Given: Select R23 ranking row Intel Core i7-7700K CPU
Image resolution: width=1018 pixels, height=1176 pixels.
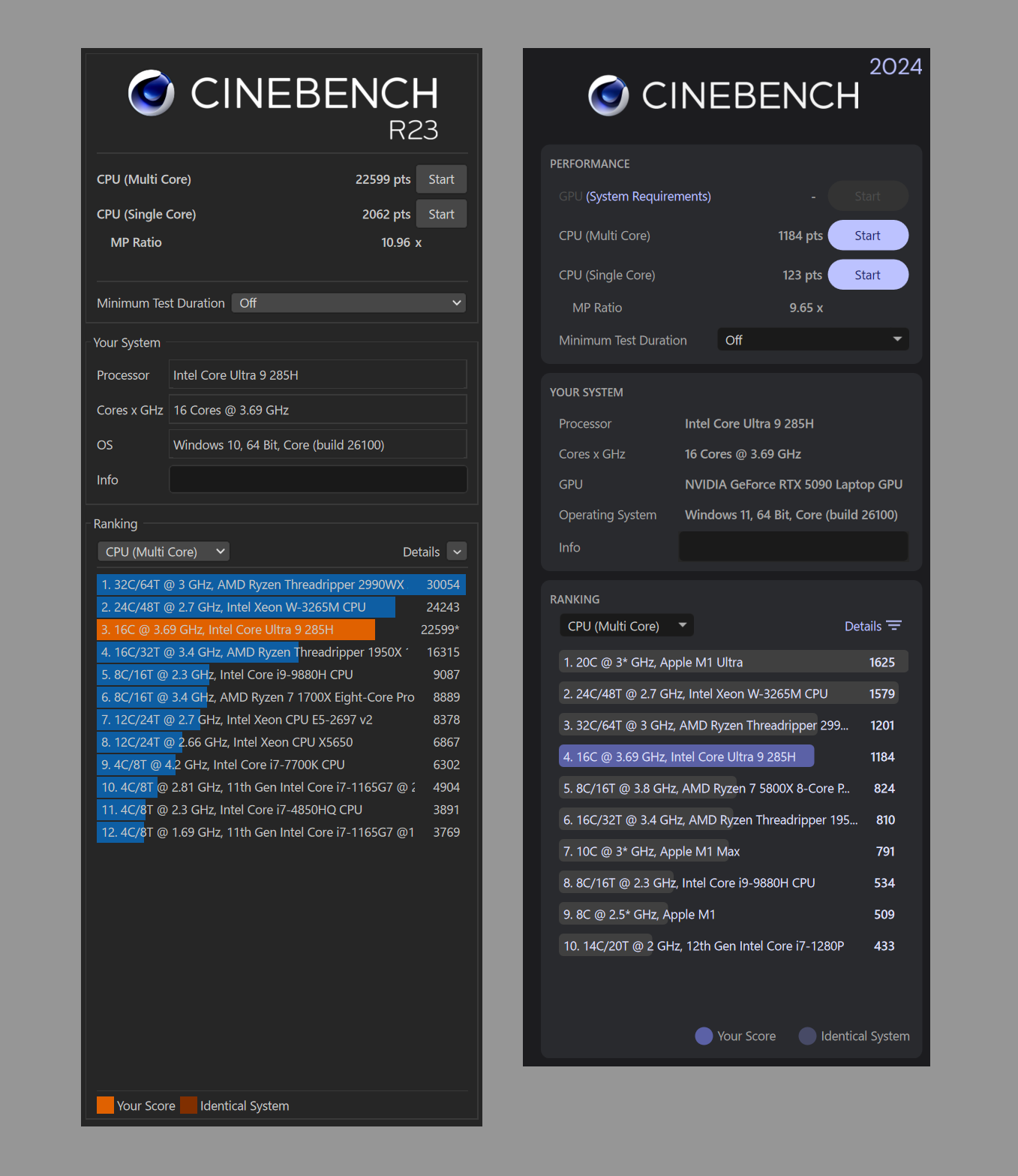Looking at the screenshot, I should click(x=281, y=765).
